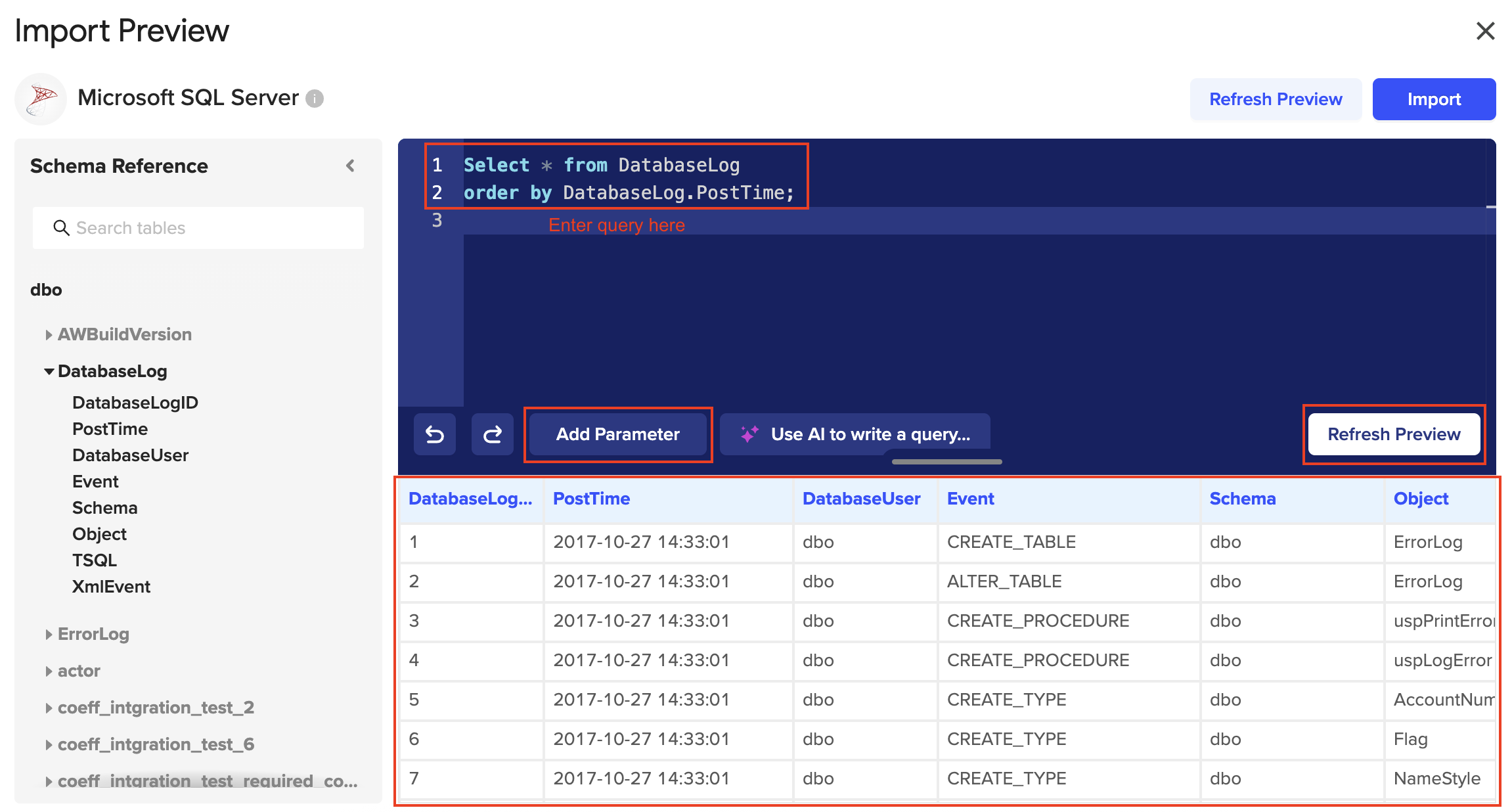Click the redo arrow icon
Screen dimensions: 1512x812
coord(493,434)
